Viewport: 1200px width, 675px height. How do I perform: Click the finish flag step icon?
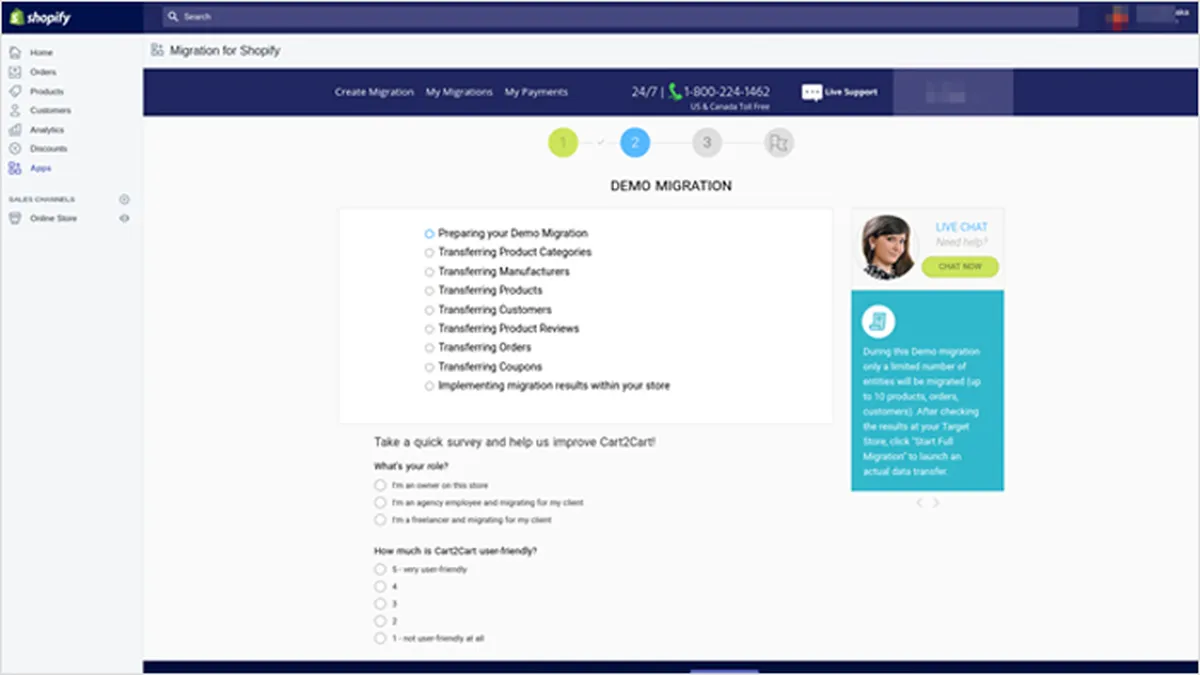778,143
